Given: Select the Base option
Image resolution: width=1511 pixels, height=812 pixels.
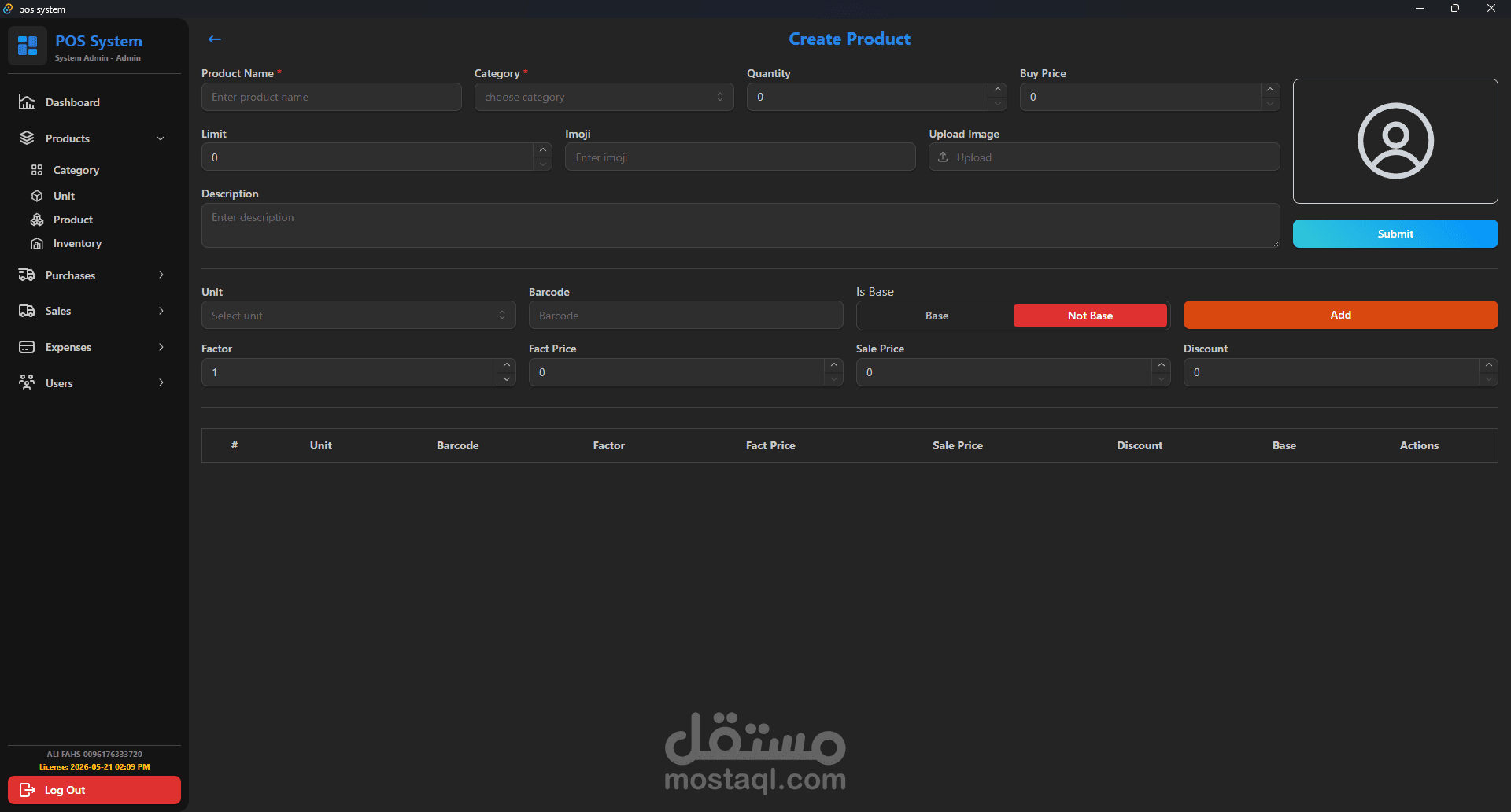Looking at the screenshot, I should 937,316.
